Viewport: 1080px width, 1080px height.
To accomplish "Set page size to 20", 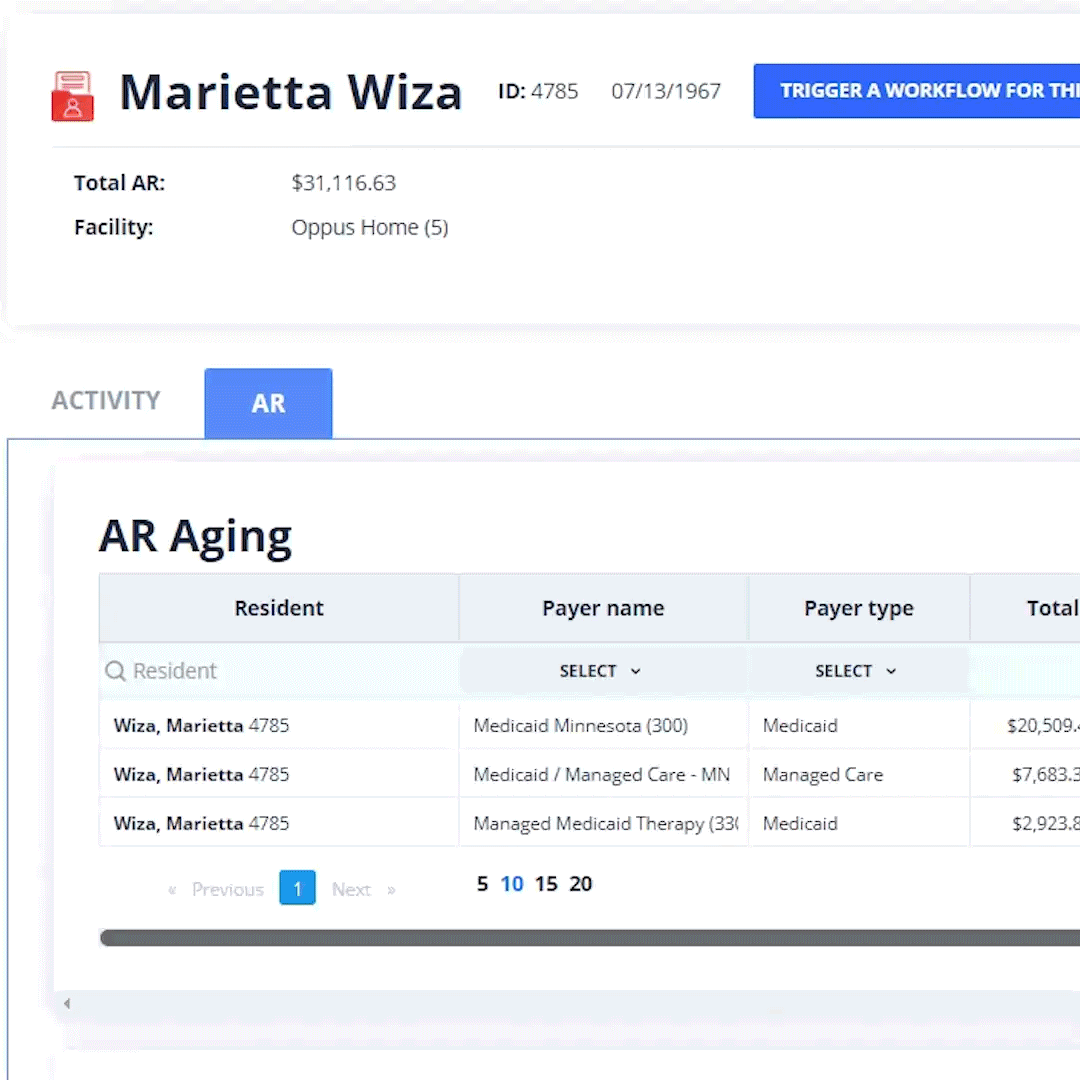I will click(x=581, y=884).
